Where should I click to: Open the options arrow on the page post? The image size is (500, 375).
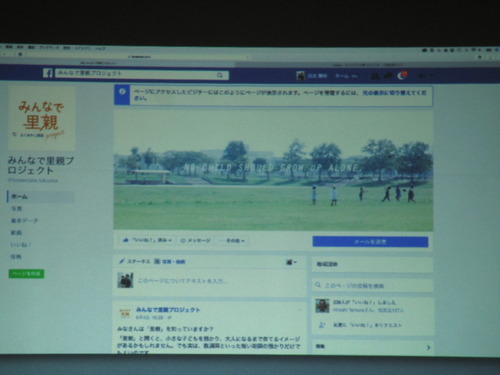pos(299,310)
